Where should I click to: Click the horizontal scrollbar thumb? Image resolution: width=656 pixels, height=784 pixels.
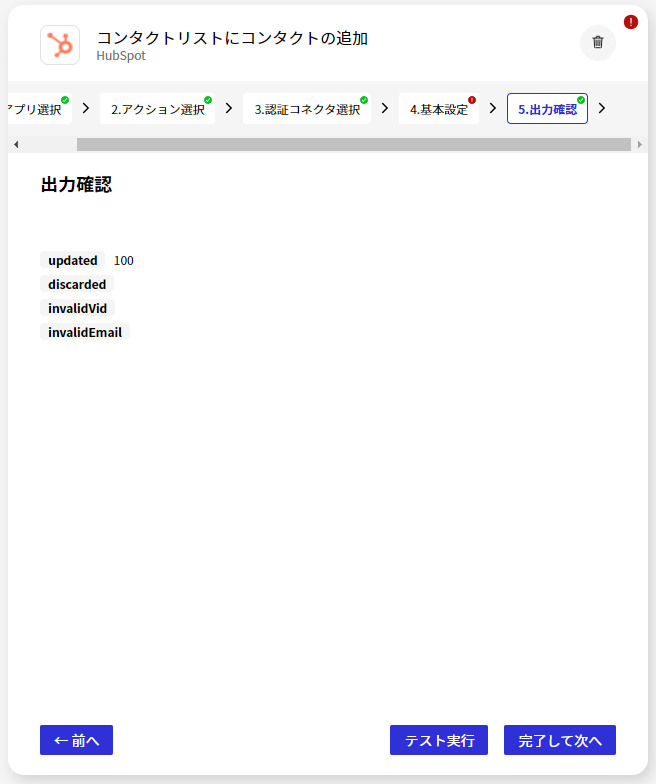tap(354, 144)
